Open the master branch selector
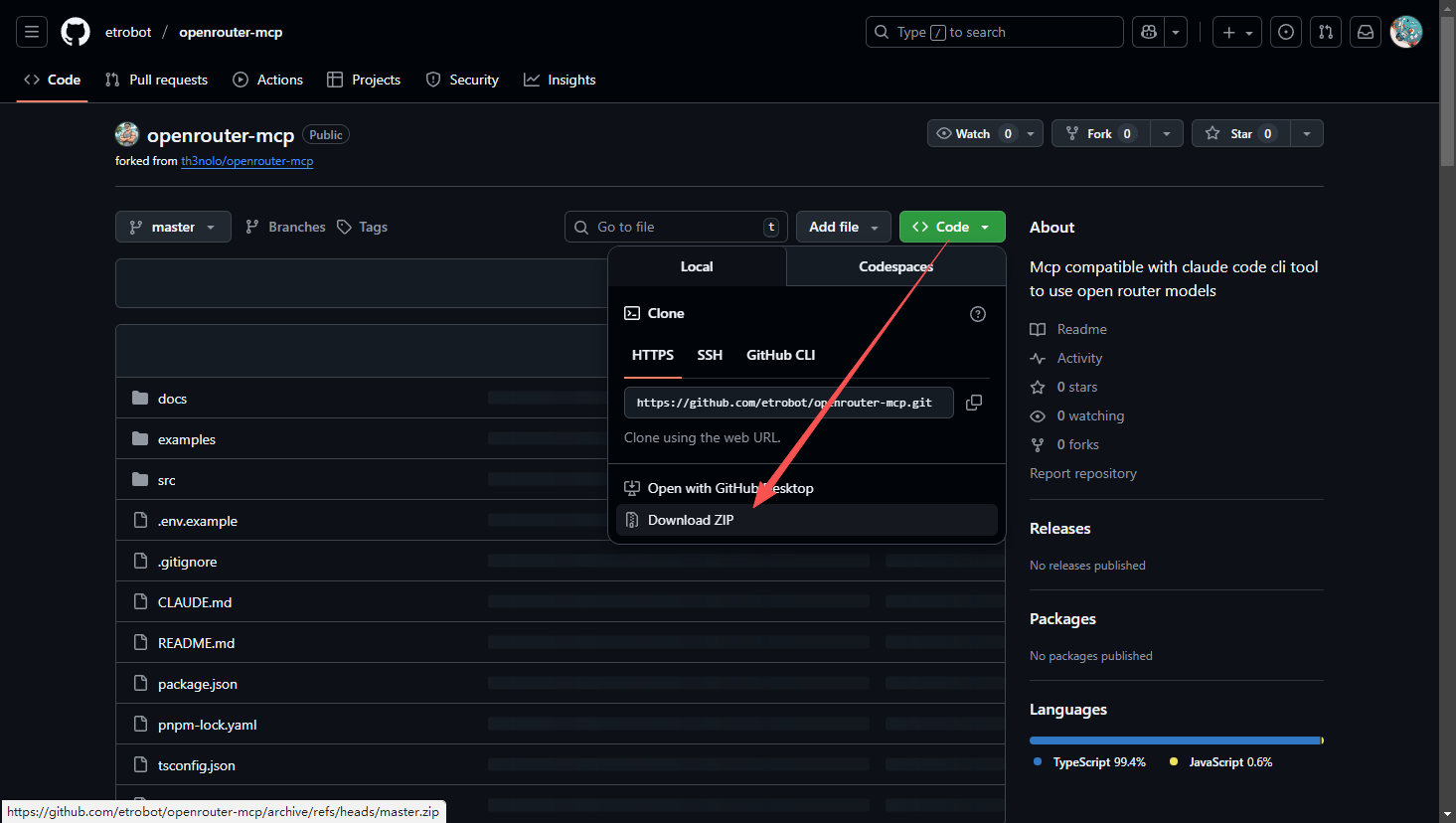The image size is (1456, 823). pyautogui.click(x=173, y=227)
